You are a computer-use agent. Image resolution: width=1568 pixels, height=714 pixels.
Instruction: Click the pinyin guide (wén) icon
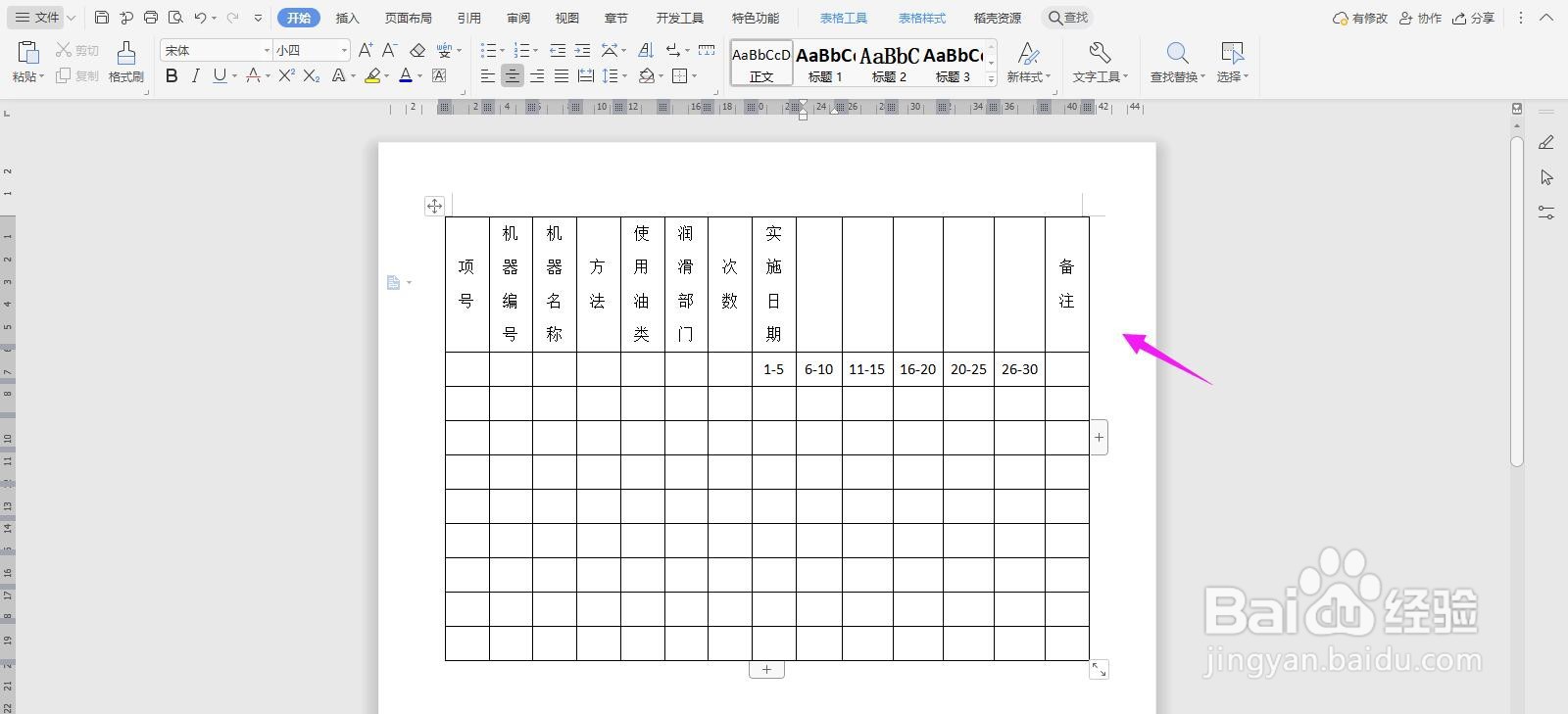(445, 50)
